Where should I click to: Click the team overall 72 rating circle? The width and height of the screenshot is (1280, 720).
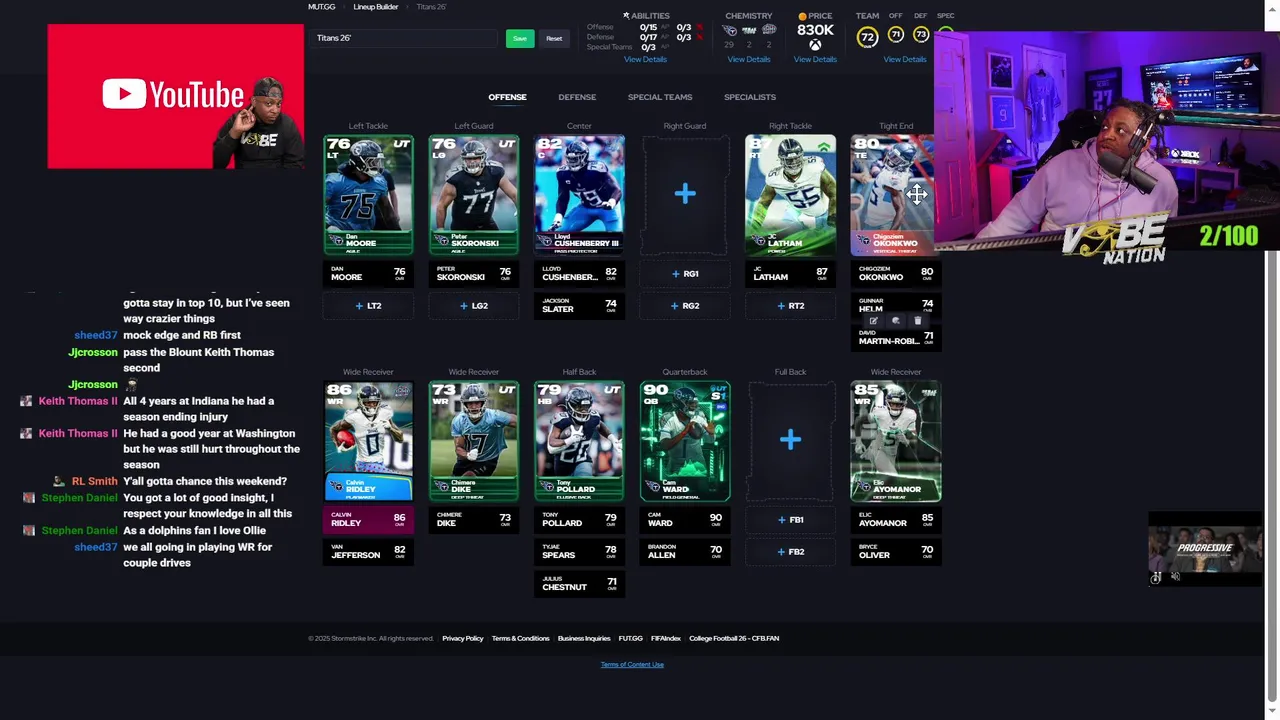click(x=867, y=37)
